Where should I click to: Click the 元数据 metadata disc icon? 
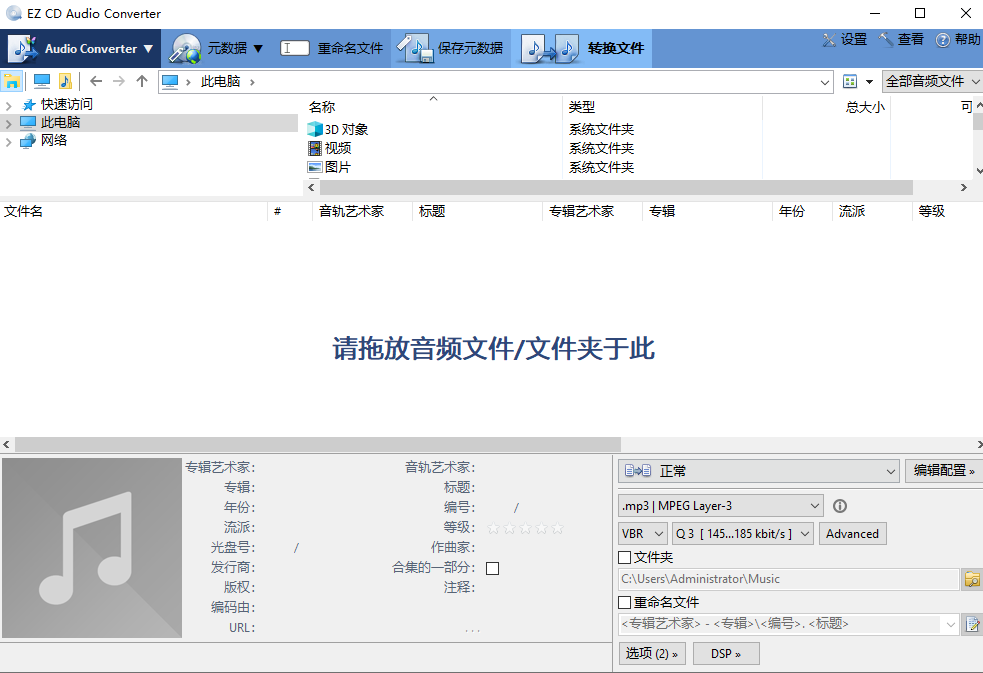pos(185,48)
